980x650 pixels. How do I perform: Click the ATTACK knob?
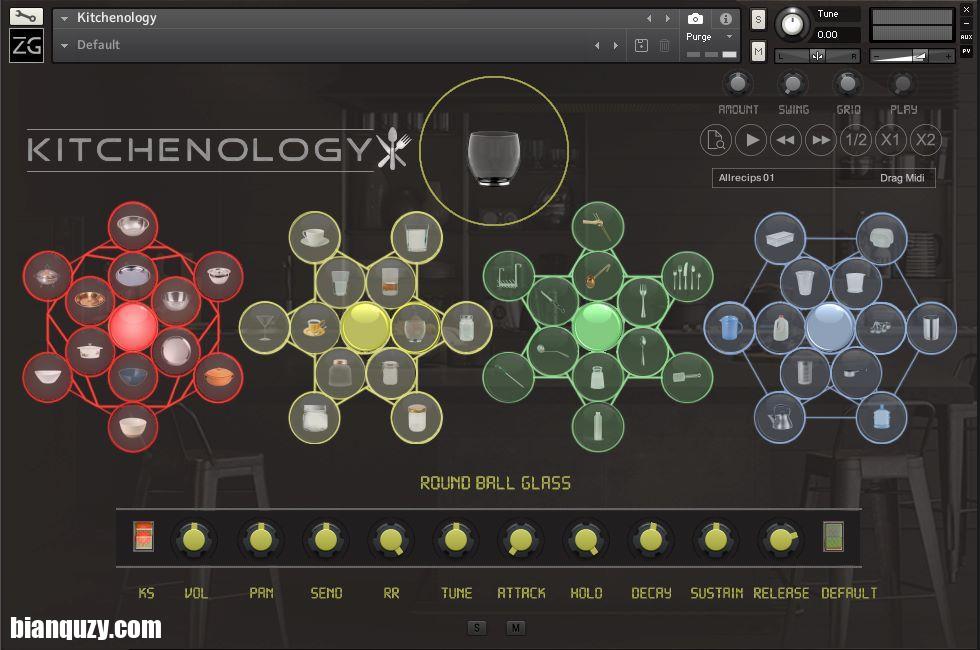click(521, 539)
